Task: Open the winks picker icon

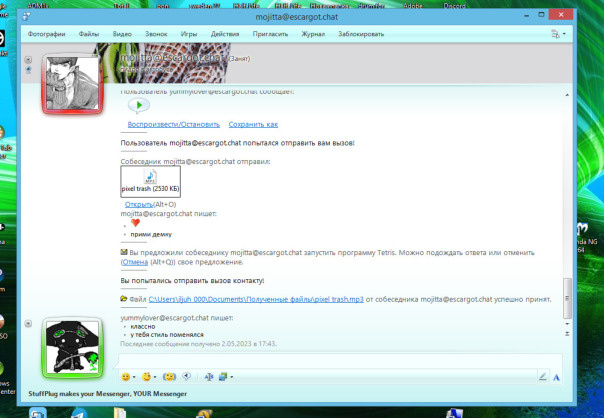Action: (146, 377)
